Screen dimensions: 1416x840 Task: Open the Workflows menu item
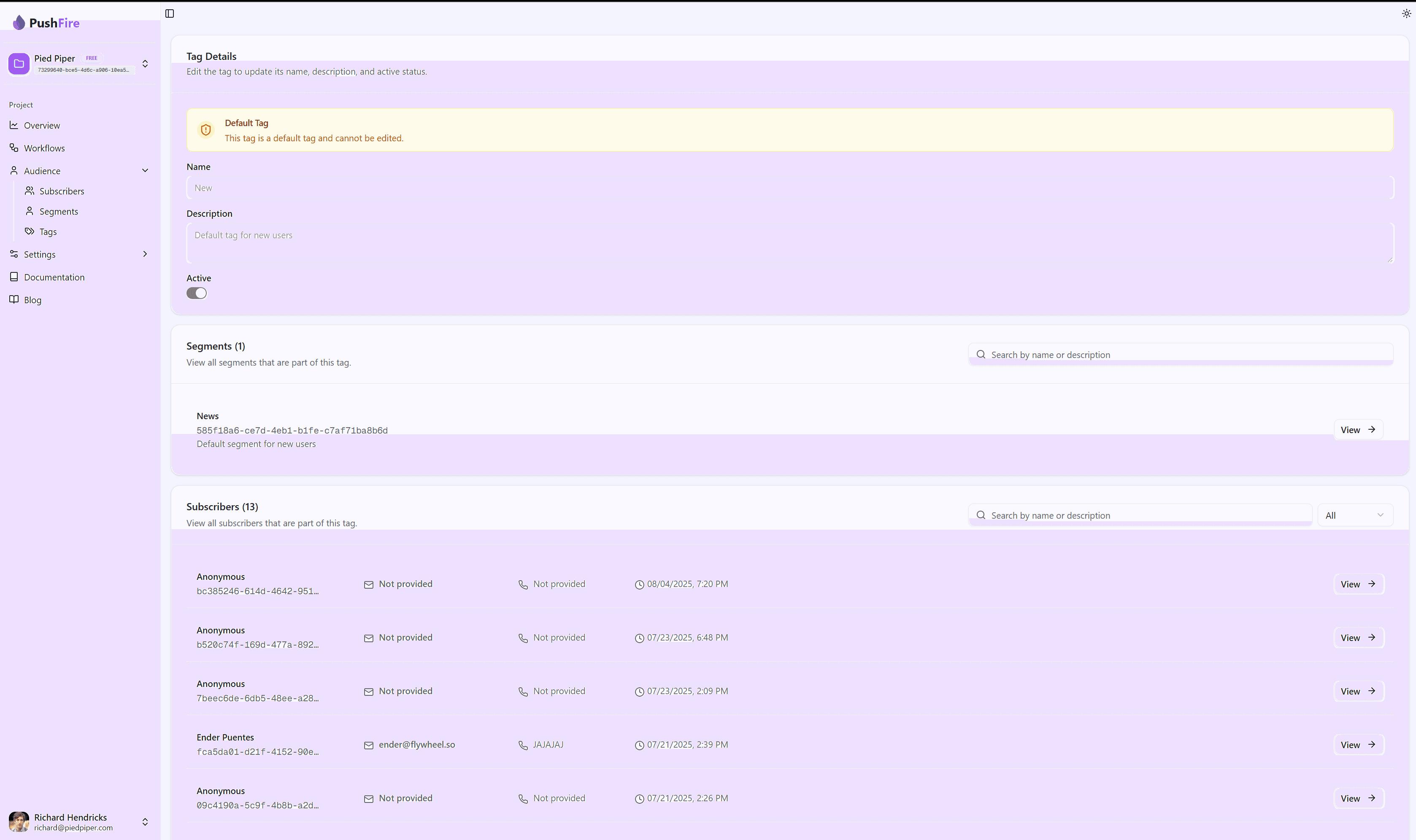44,148
